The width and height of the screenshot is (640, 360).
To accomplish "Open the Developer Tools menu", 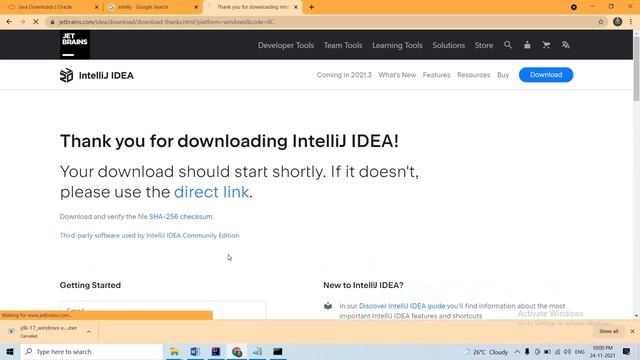I will click(x=286, y=45).
